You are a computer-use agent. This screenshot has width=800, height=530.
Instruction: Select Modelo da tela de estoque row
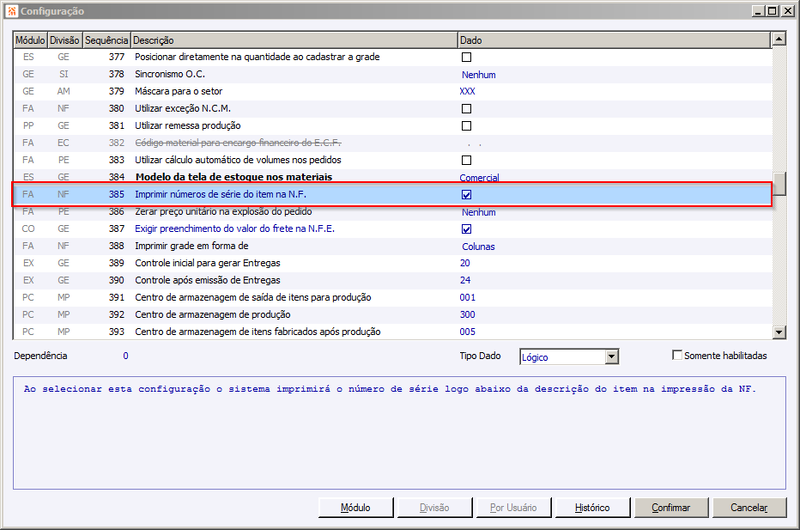click(392, 177)
